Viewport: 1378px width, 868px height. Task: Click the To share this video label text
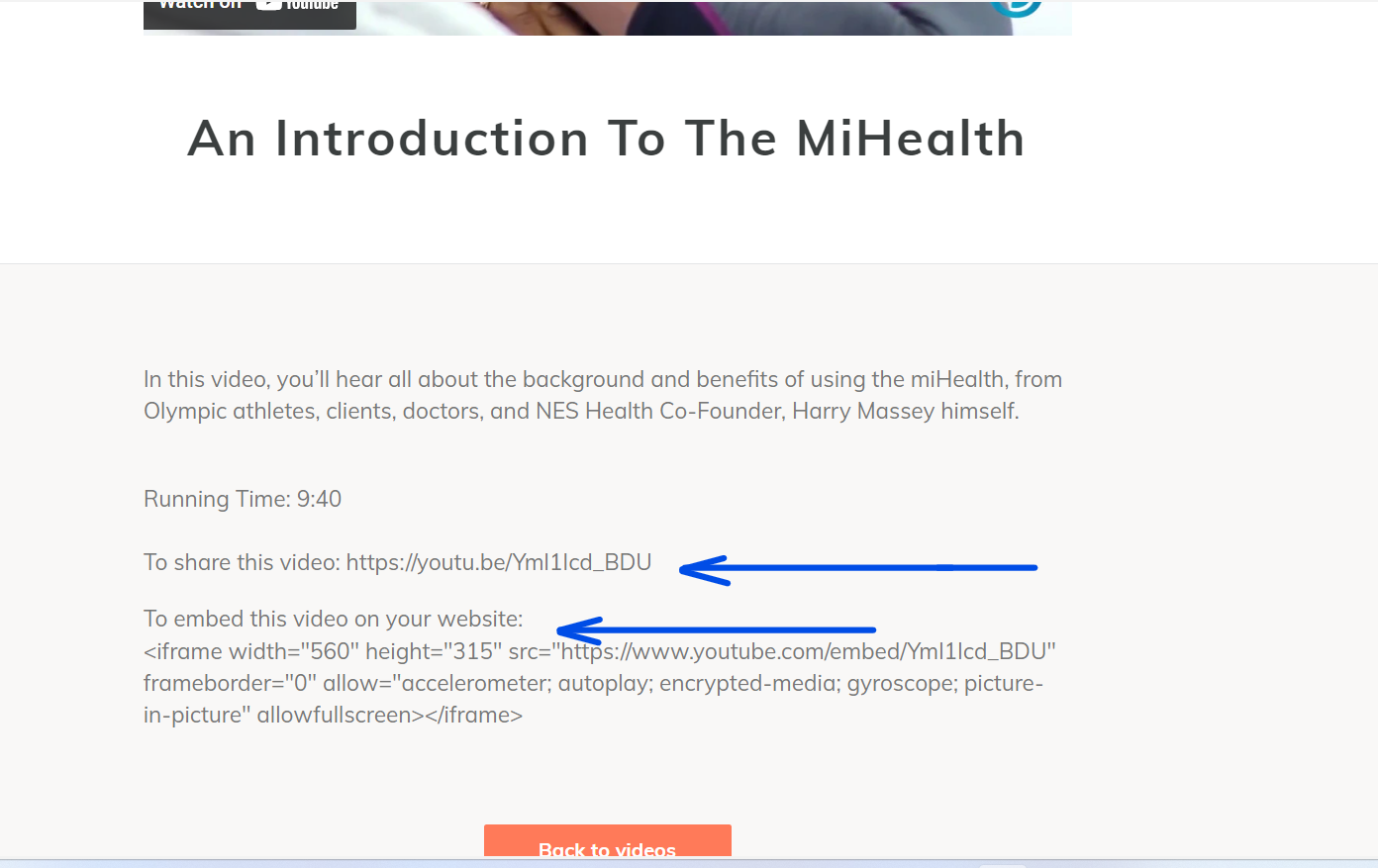click(x=242, y=562)
